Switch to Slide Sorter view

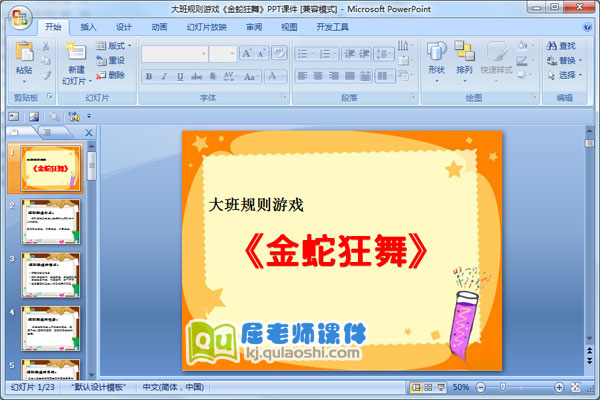[x=427, y=387]
